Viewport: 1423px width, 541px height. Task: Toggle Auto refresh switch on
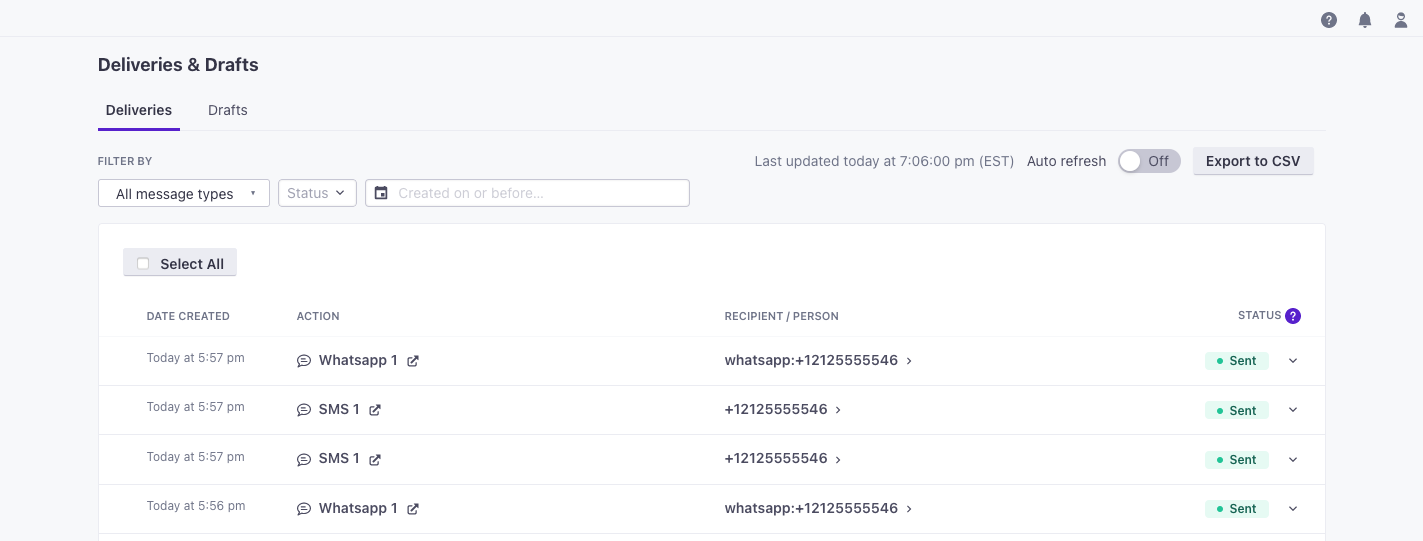(x=1148, y=161)
